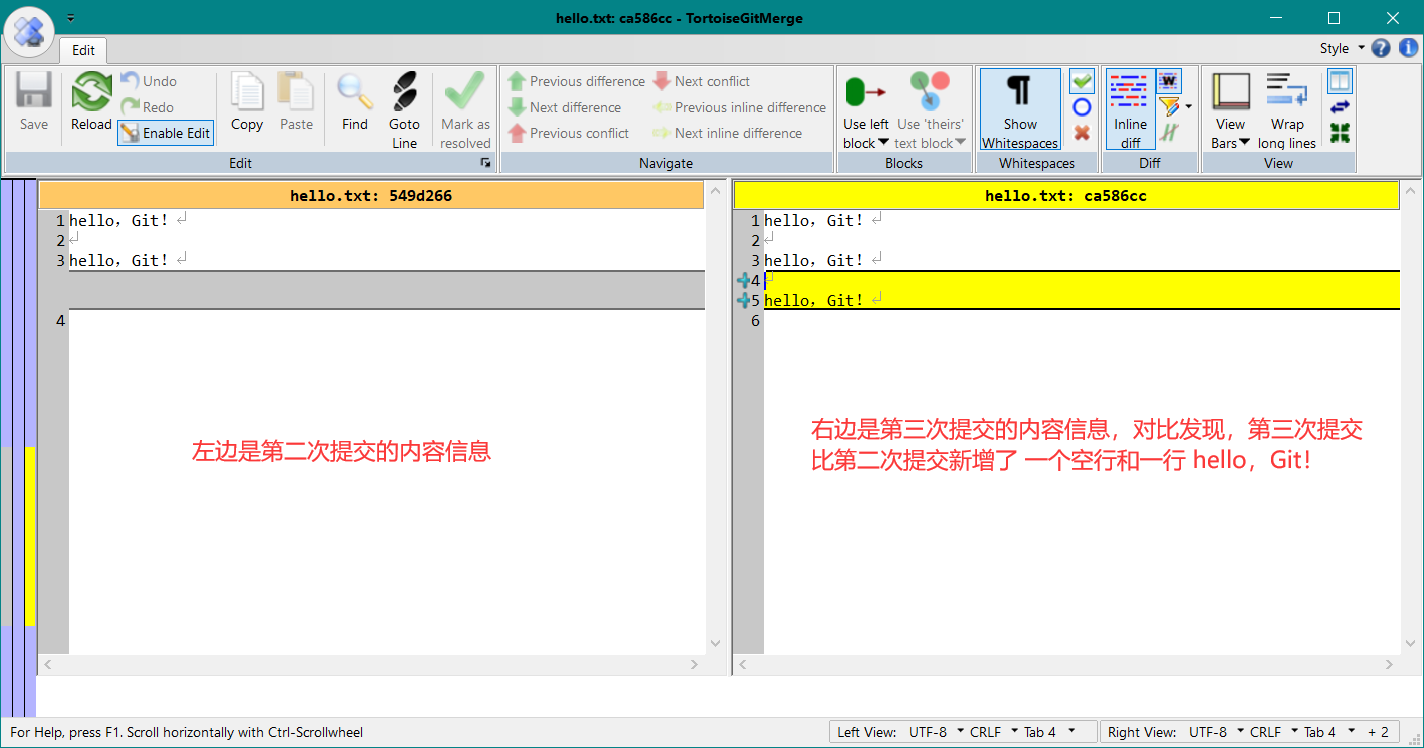Click Previous difference button
The height and width of the screenshot is (748, 1424).
pos(576,81)
